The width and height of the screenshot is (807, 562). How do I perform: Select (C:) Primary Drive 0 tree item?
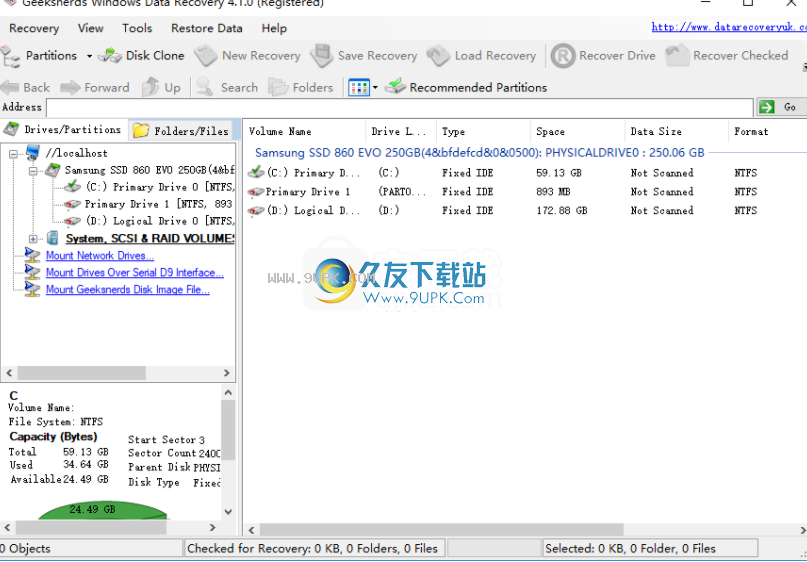[x=160, y=187]
